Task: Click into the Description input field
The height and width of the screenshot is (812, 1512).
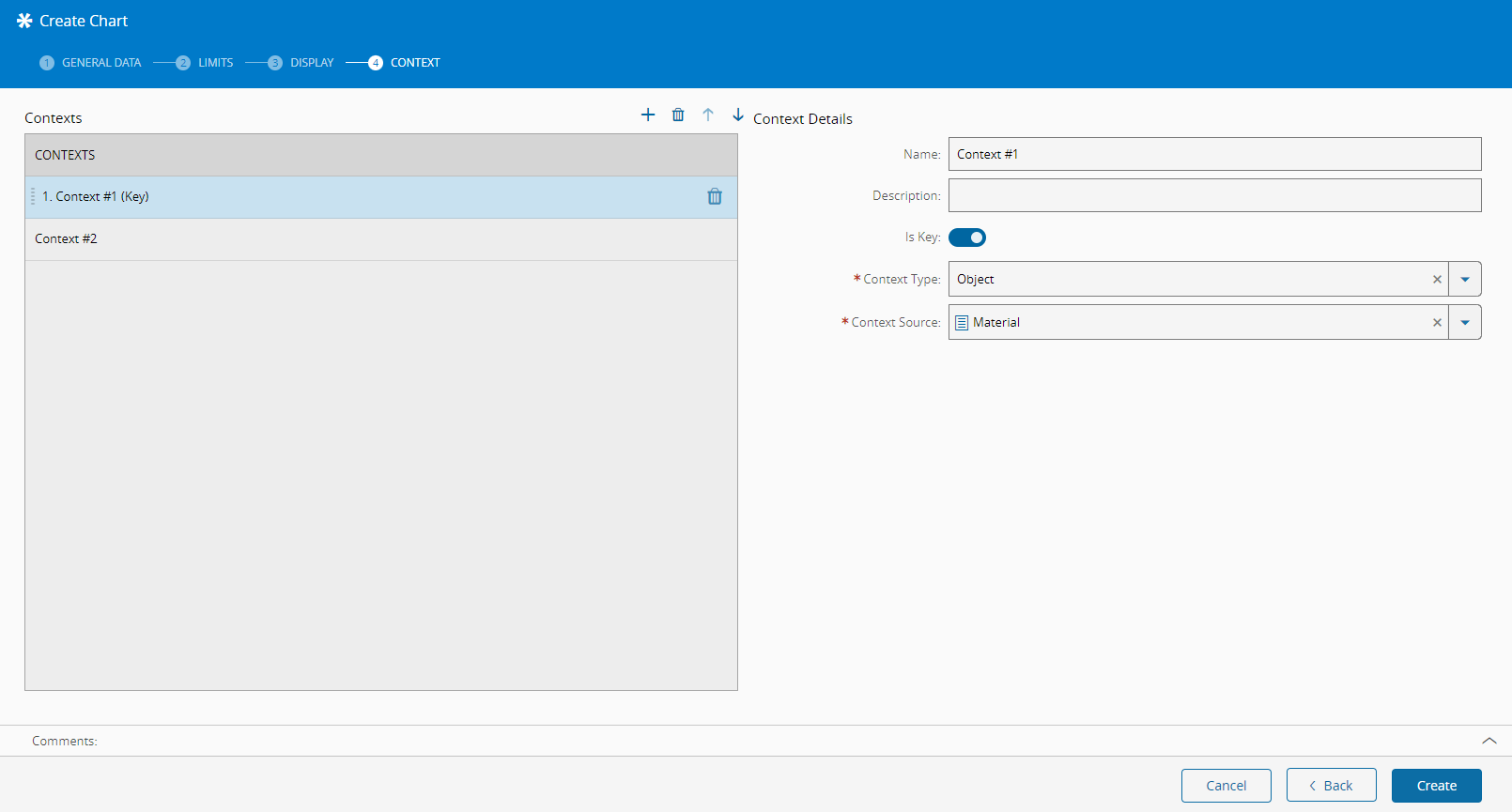Action: 1214,195
